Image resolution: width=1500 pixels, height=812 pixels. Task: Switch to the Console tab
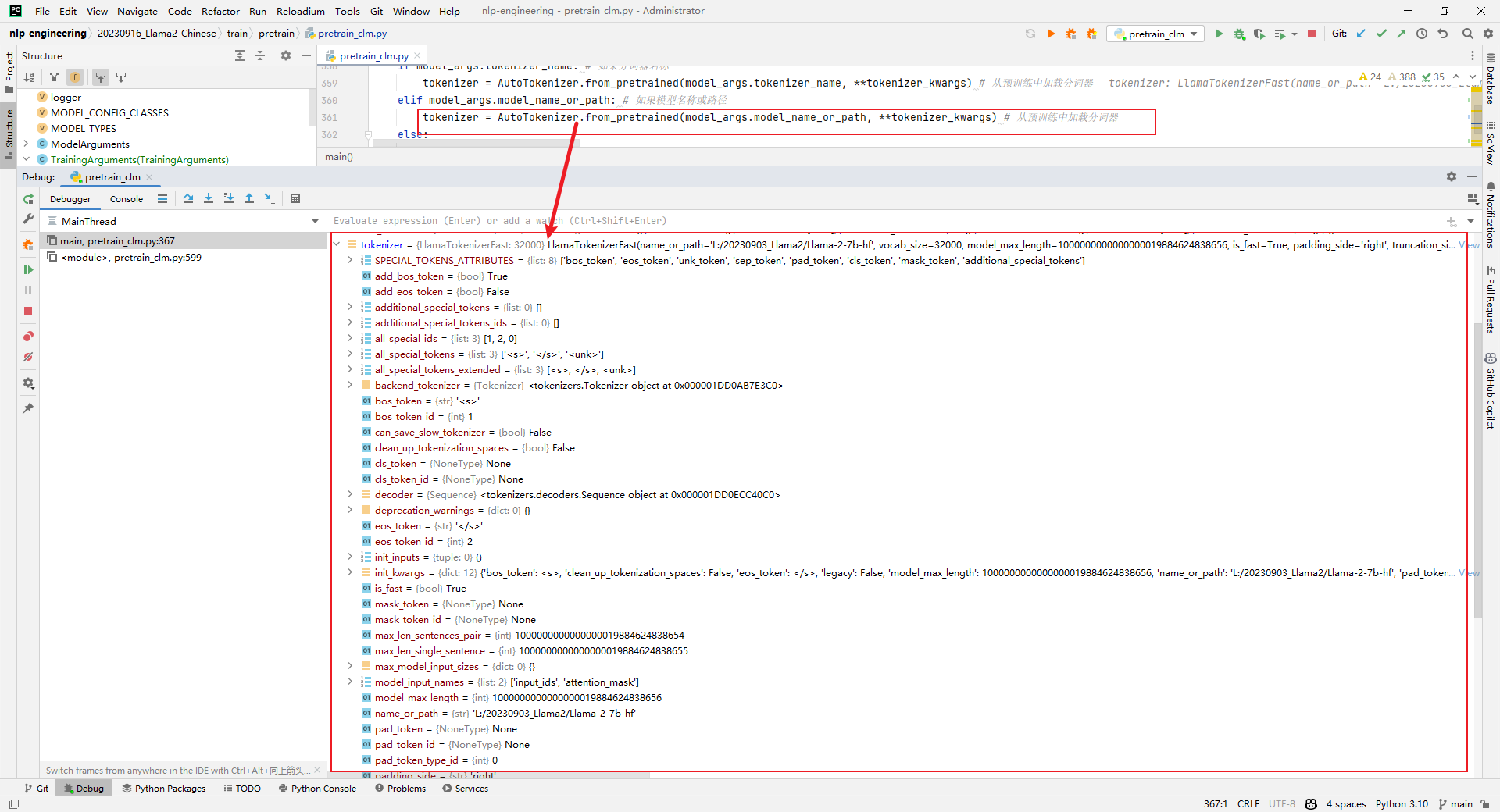tap(126, 199)
